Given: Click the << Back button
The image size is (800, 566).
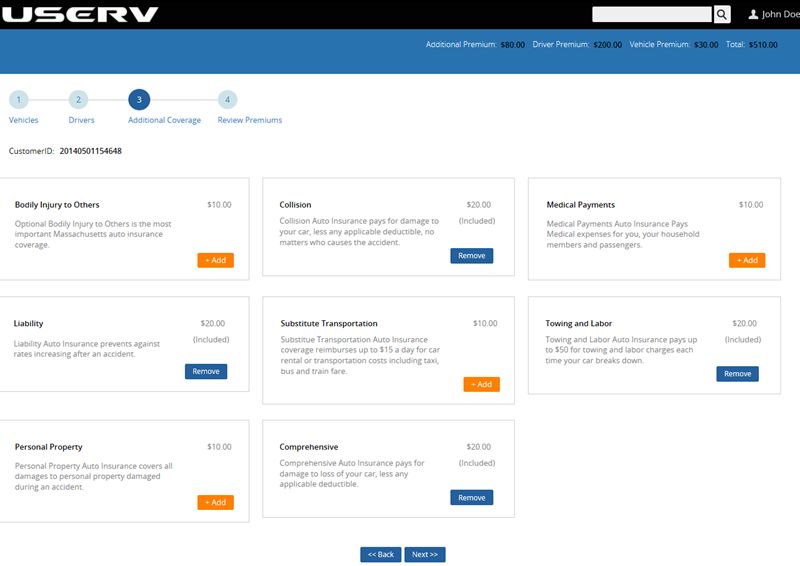Looking at the screenshot, I should pos(381,554).
